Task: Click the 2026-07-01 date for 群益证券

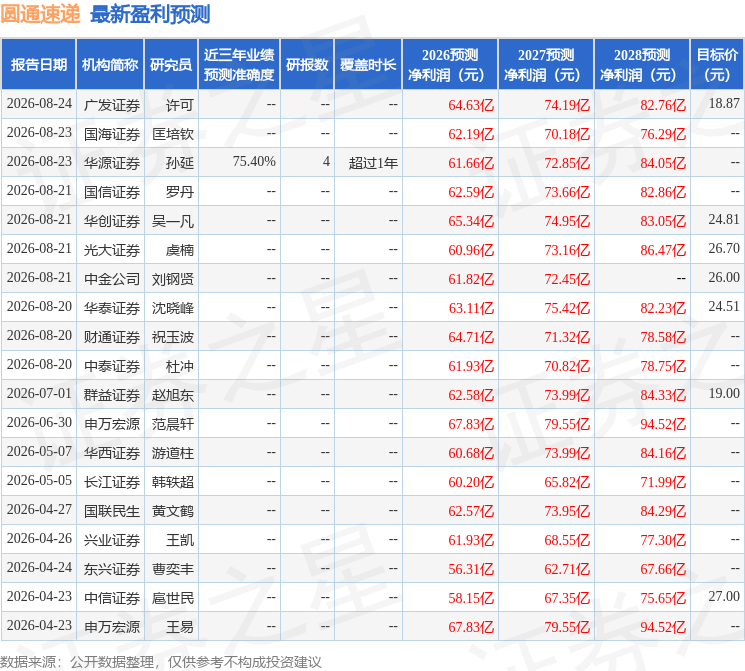Action: coord(39,393)
